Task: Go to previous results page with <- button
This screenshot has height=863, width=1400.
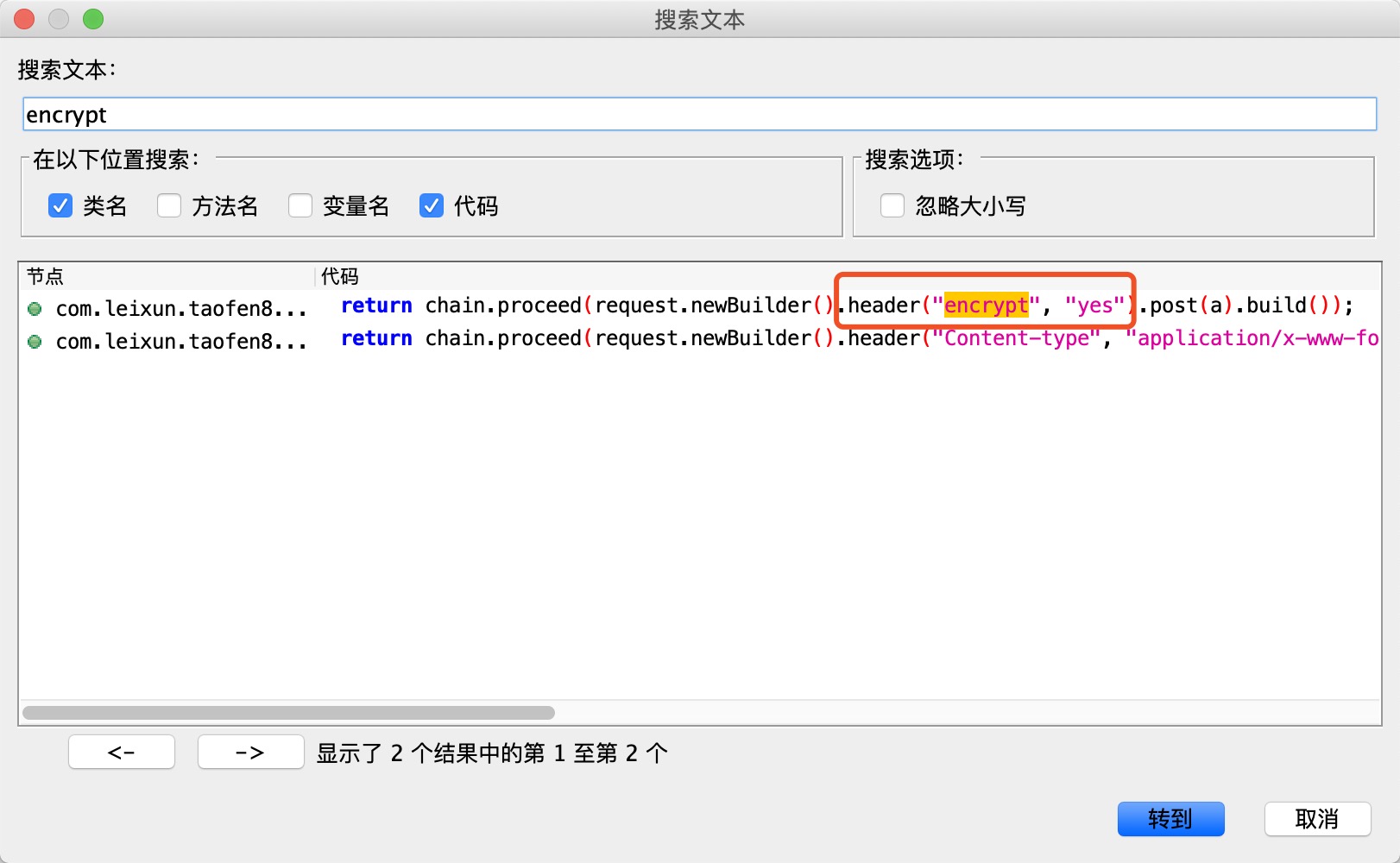Action: coord(122,752)
